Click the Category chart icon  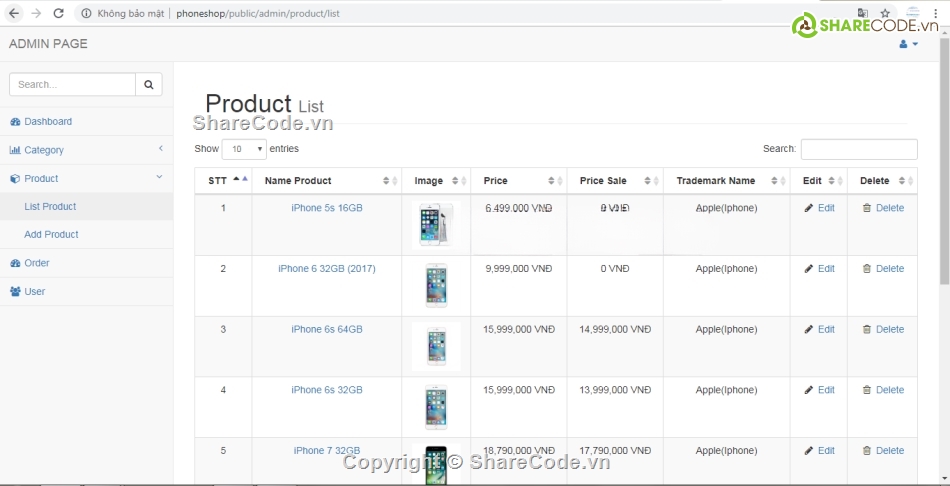tap(15, 150)
